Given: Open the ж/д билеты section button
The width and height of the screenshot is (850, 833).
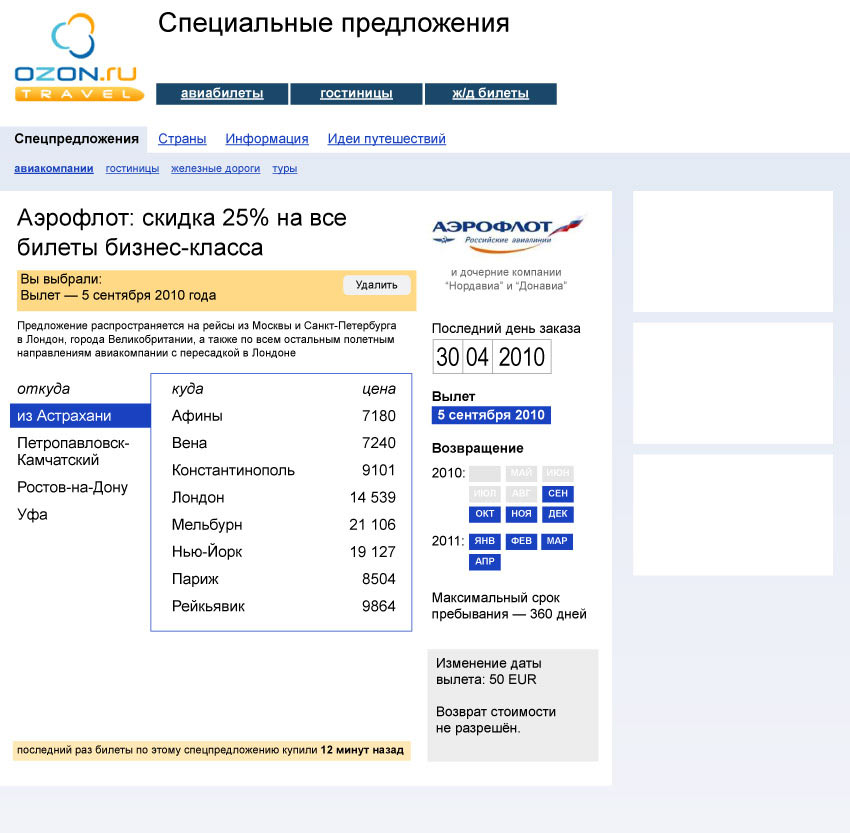Looking at the screenshot, I should (x=490, y=94).
